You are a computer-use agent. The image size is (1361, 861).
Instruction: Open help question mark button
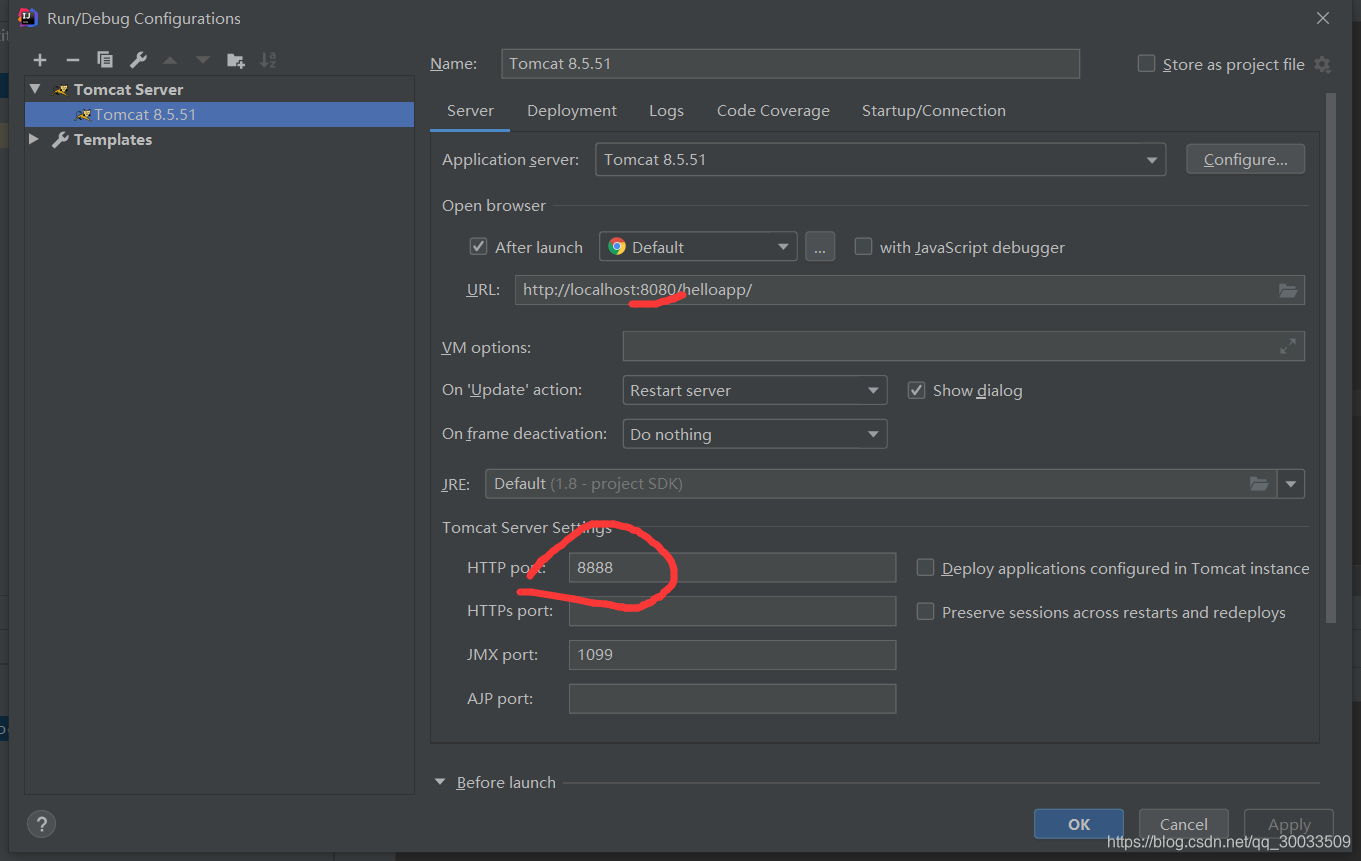click(41, 824)
